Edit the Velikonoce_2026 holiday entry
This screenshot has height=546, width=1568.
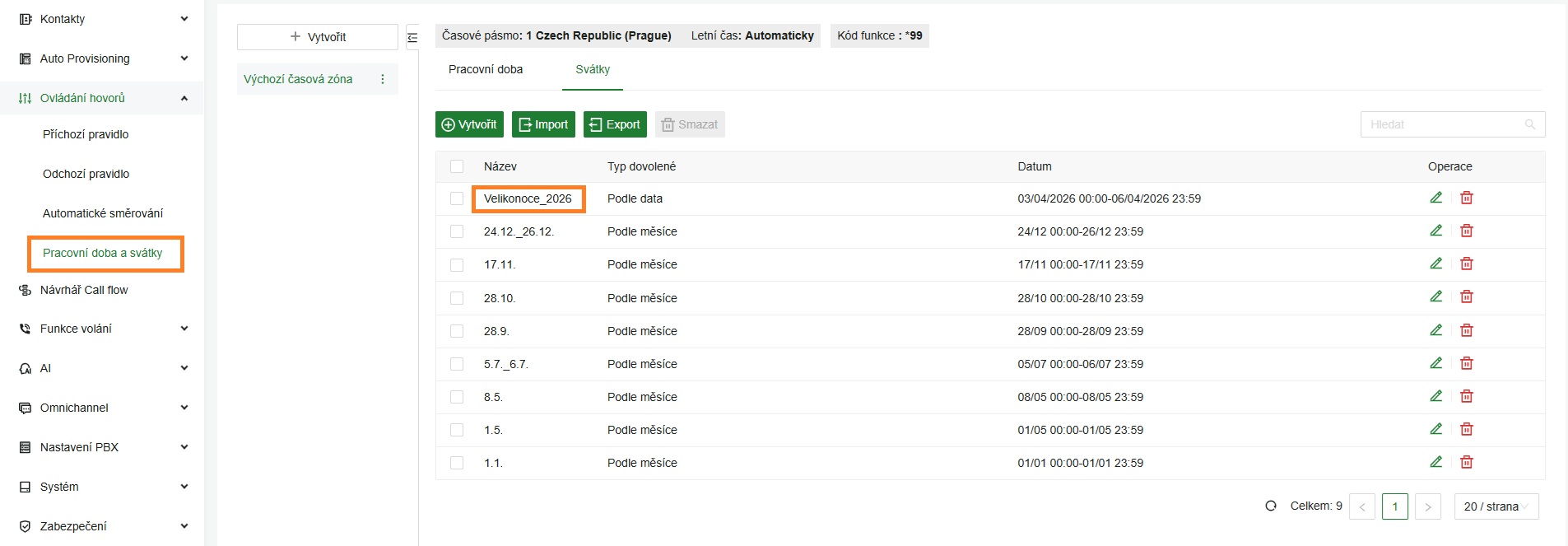coord(1435,198)
